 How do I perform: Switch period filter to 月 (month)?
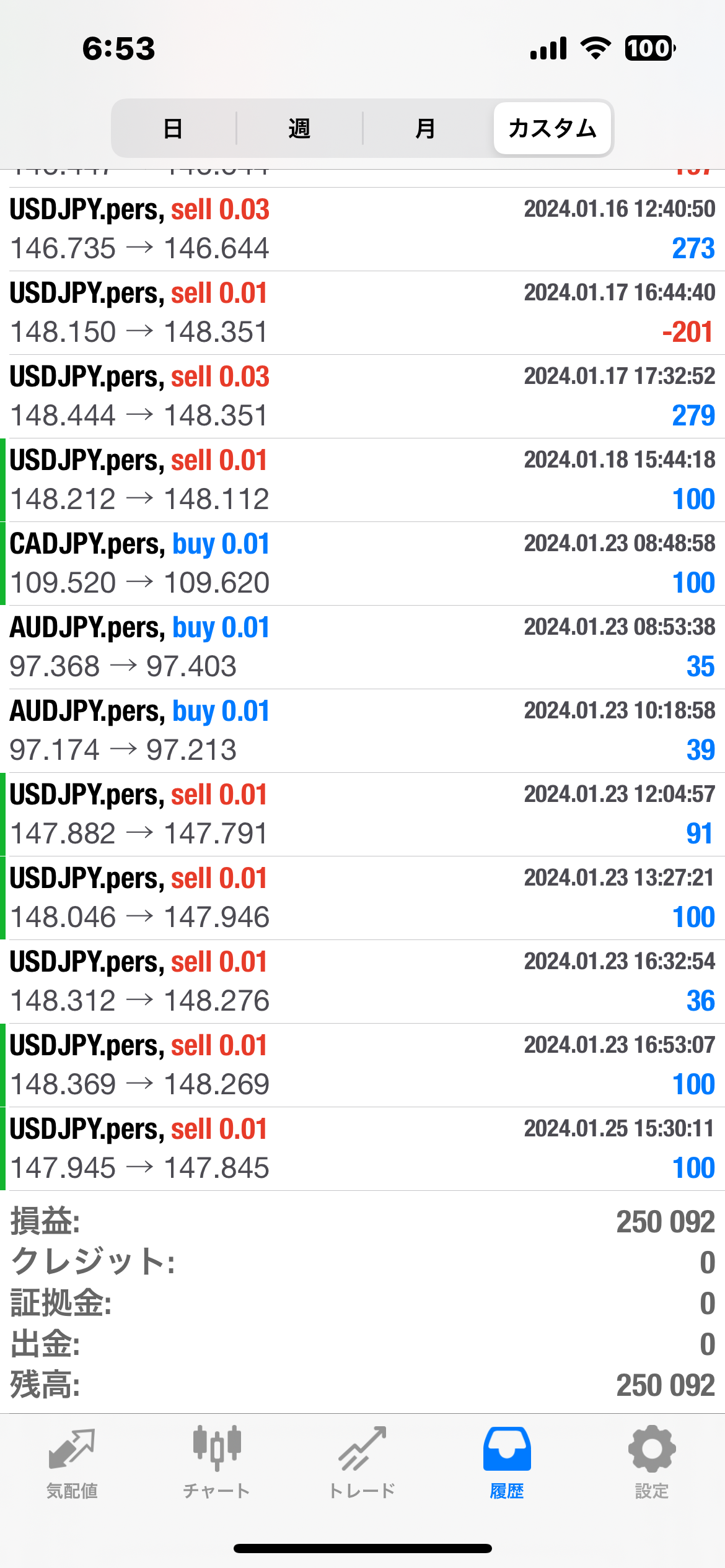[x=425, y=129]
